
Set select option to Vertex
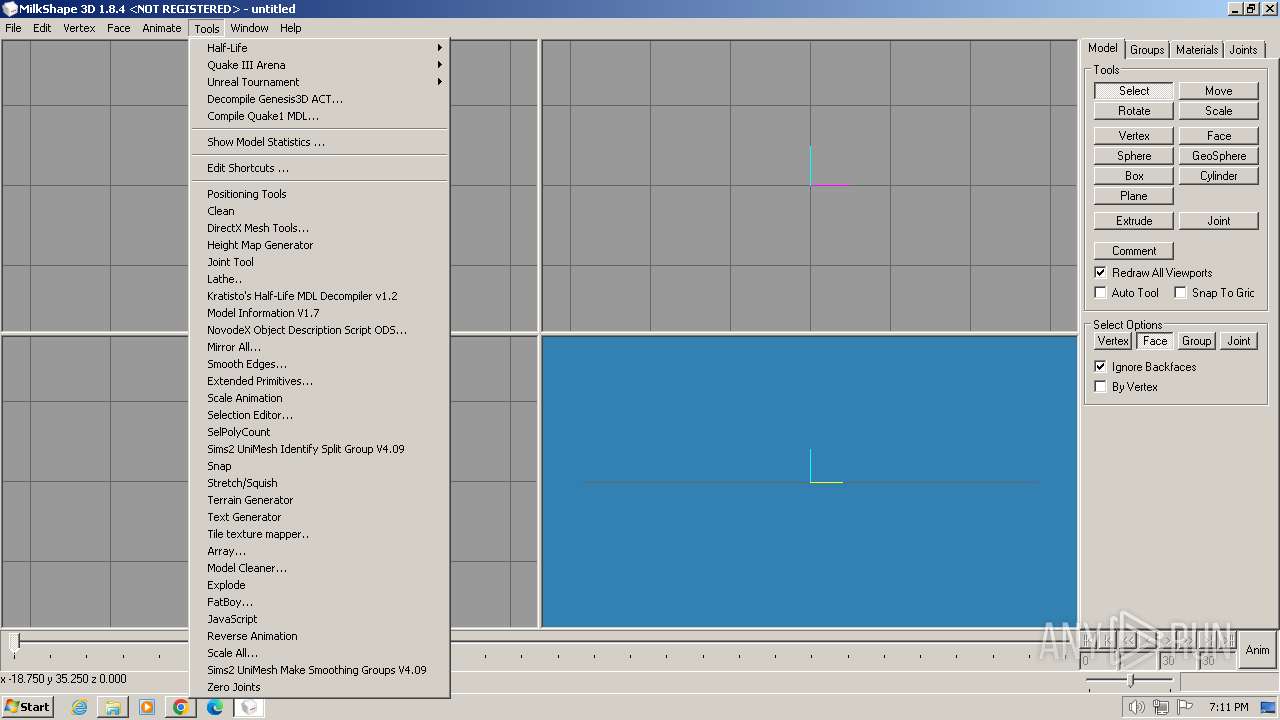(1113, 341)
